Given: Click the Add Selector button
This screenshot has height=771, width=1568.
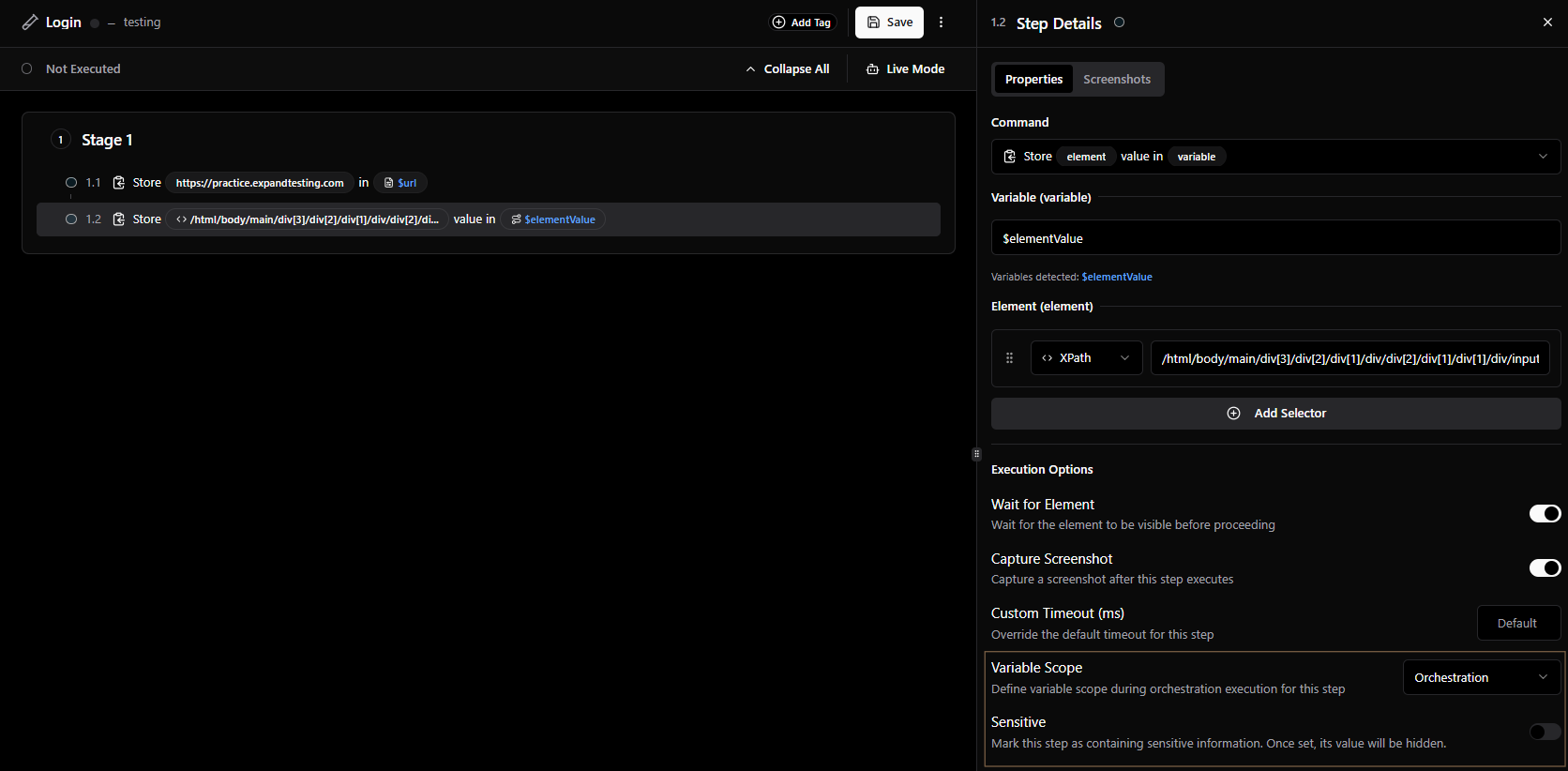Looking at the screenshot, I should pos(1275,414).
